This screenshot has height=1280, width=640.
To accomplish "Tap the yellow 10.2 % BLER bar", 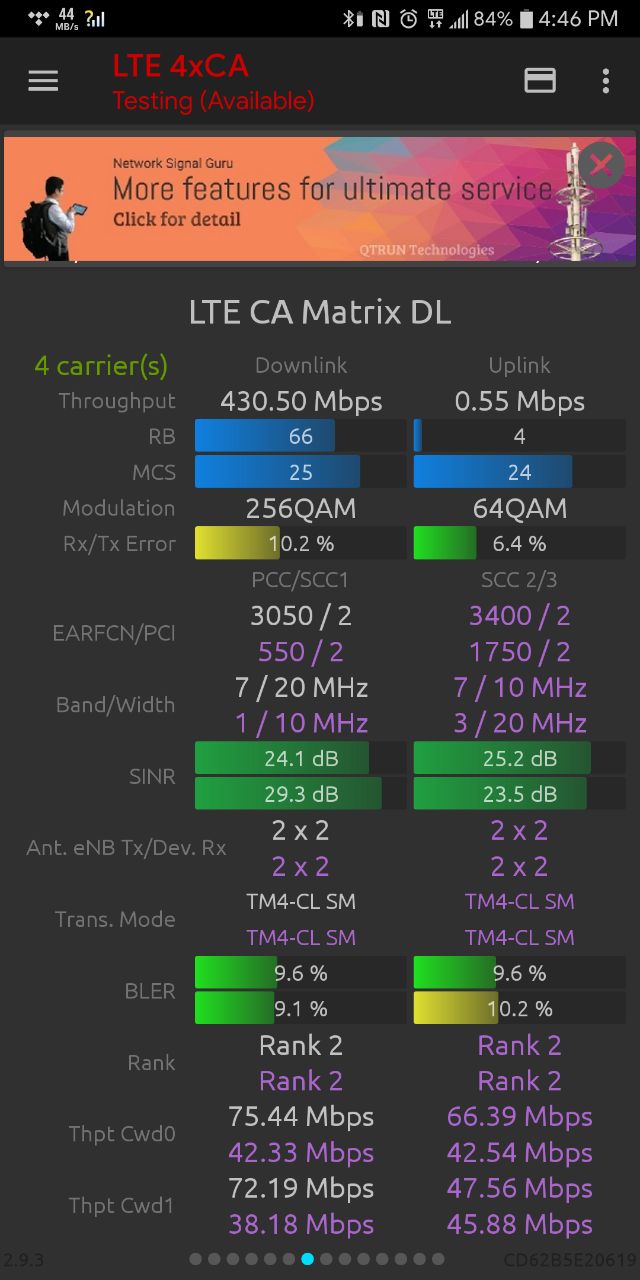I will click(x=519, y=1009).
